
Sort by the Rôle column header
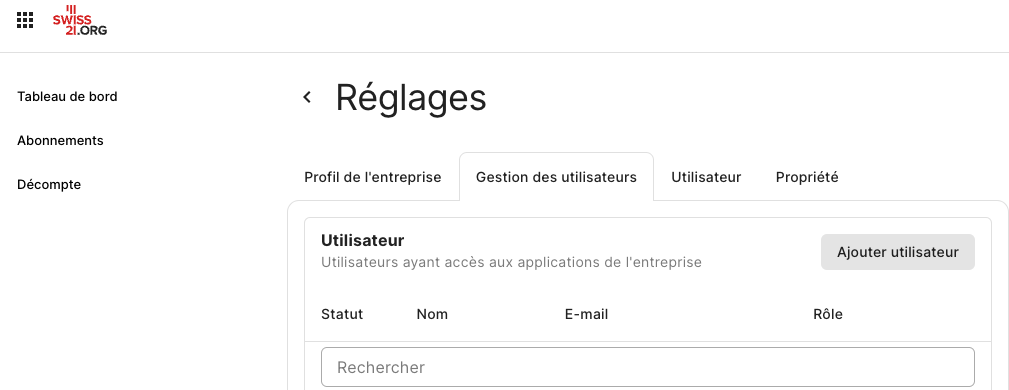coord(828,314)
